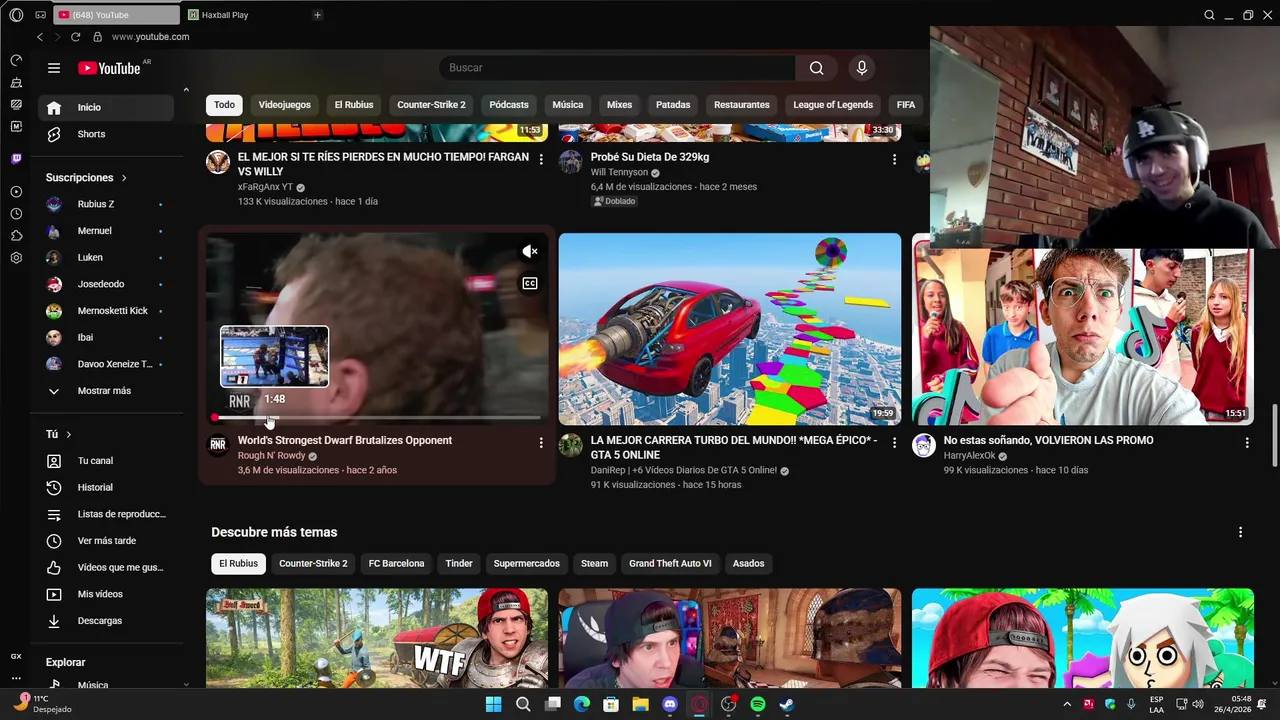1280x720 pixels.
Task: Select the Grand Theft Auto VI chip
Action: [x=670, y=564]
